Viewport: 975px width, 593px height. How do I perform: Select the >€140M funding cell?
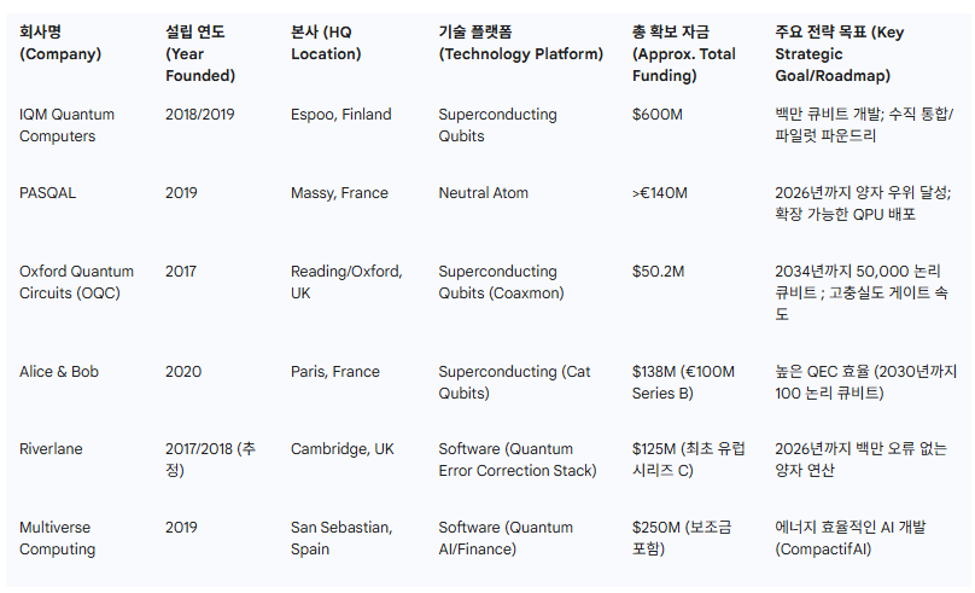click(660, 193)
